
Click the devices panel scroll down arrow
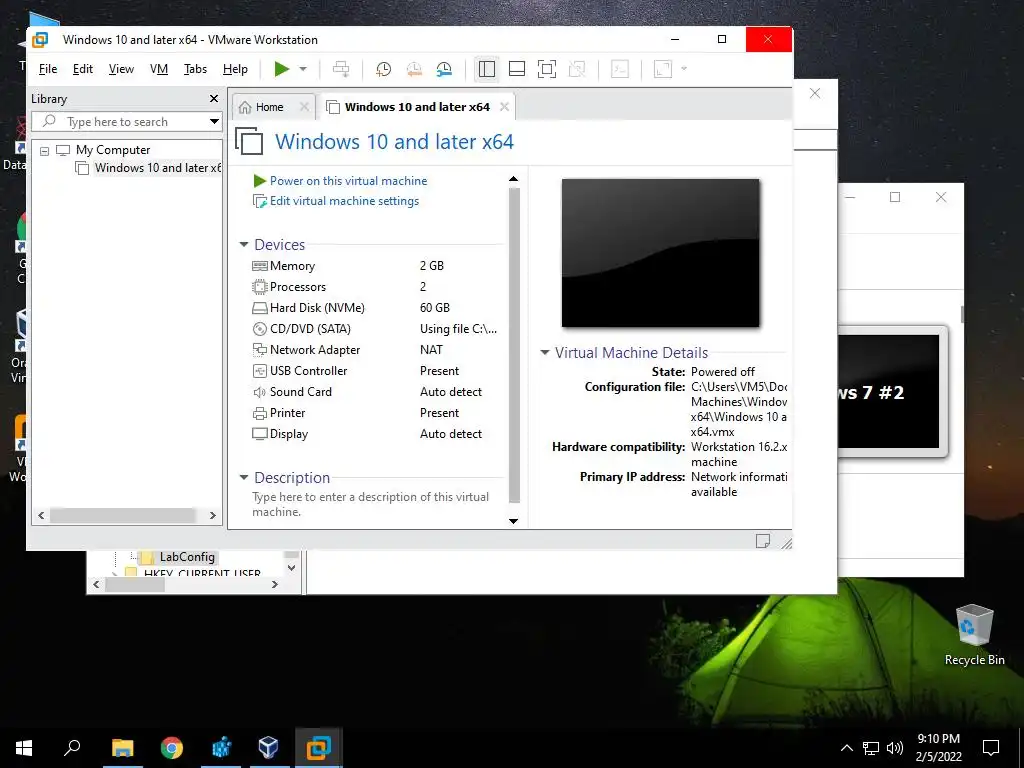(x=513, y=520)
